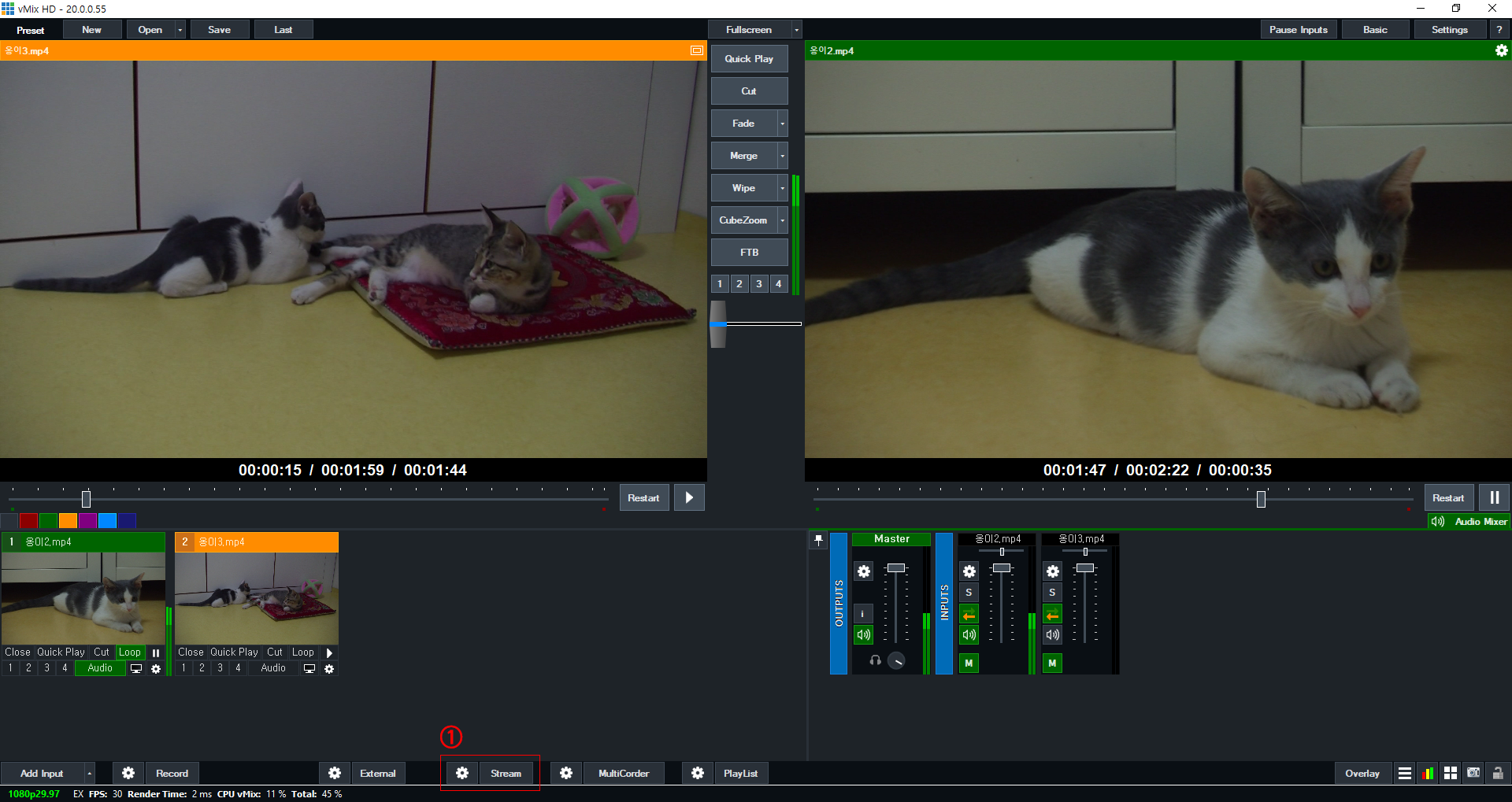The width and height of the screenshot is (1512, 802).
Task: Expand Add Input dropdown arrow
Action: [x=89, y=773]
